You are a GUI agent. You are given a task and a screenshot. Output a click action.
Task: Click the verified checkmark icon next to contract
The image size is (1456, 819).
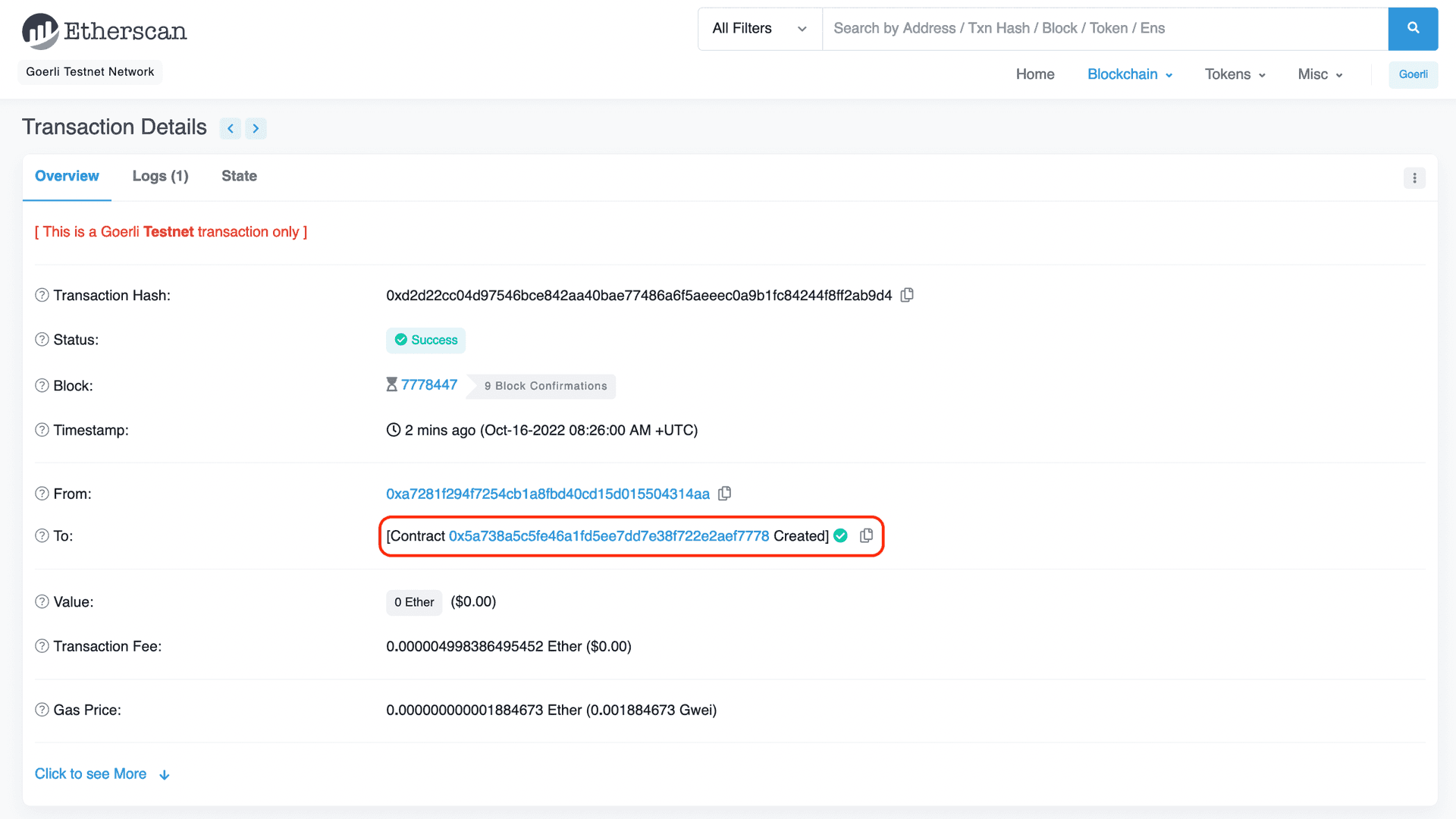(842, 536)
